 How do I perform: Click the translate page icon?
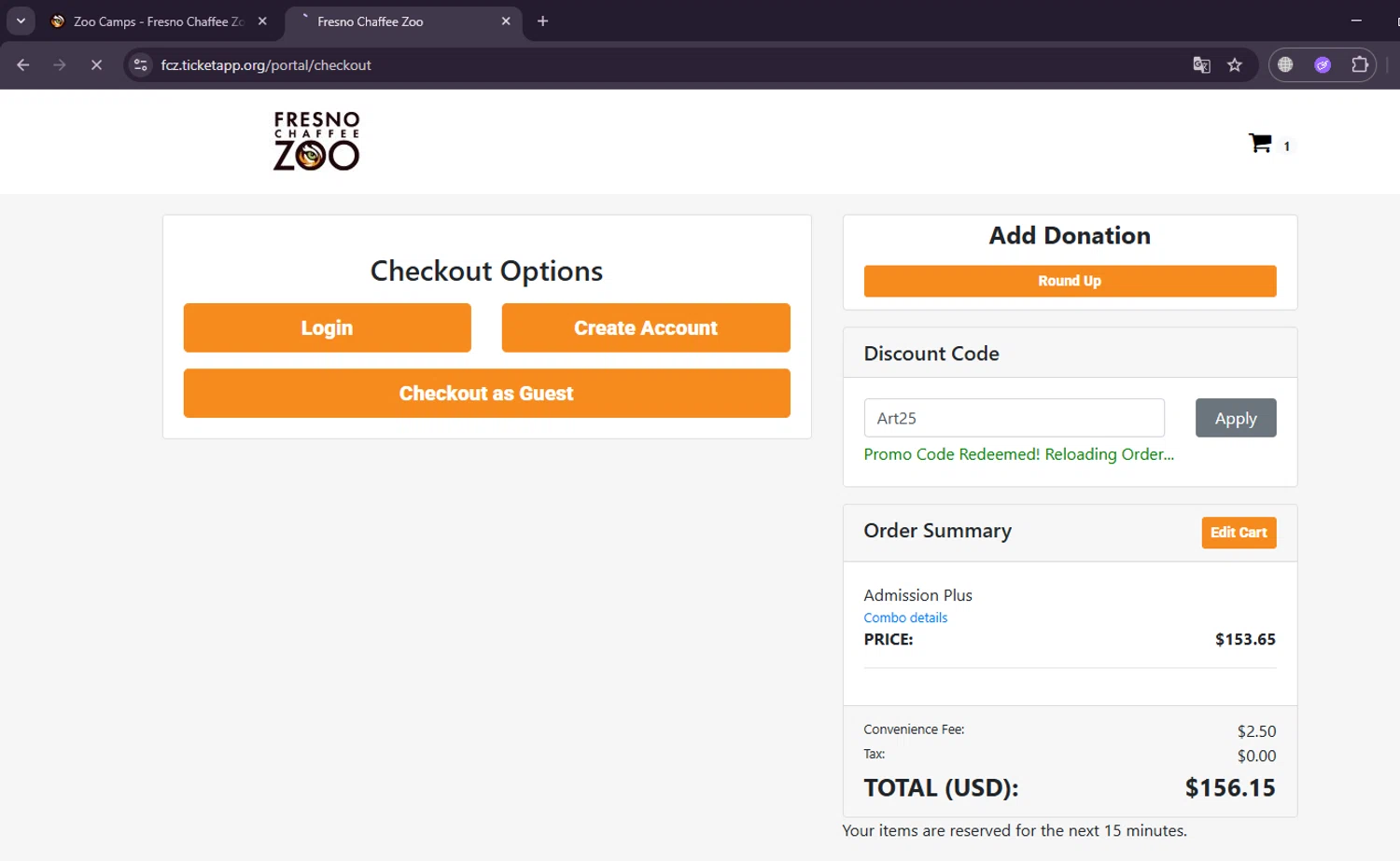tap(1201, 64)
